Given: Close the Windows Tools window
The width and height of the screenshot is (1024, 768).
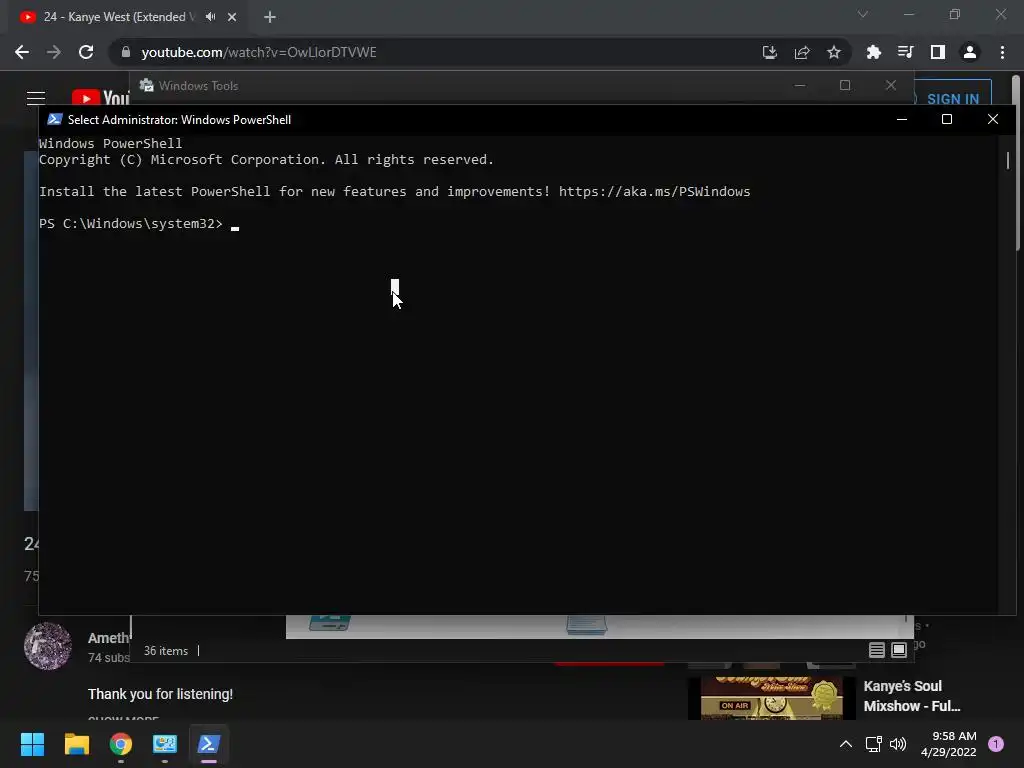Looking at the screenshot, I should [x=891, y=86].
